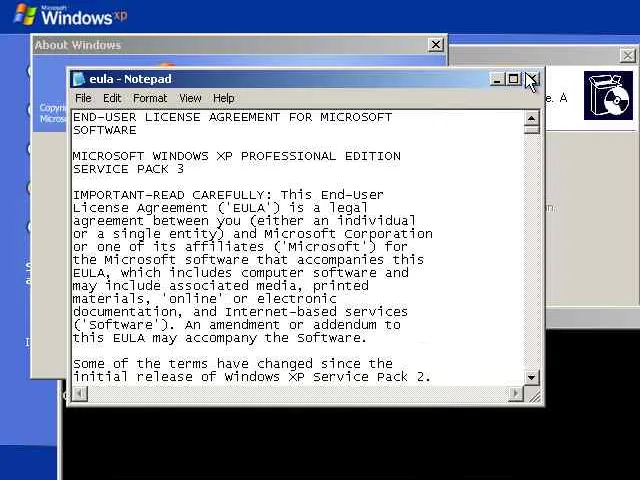Open the Format menu in Notepad
The height and width of the screenshot is (480, 640).
150,98
